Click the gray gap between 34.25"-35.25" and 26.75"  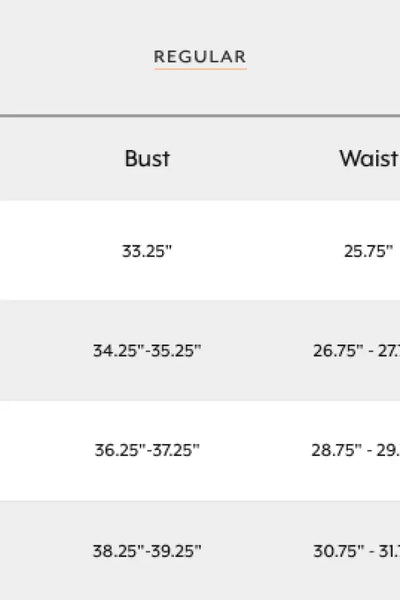tap(257, 351)
